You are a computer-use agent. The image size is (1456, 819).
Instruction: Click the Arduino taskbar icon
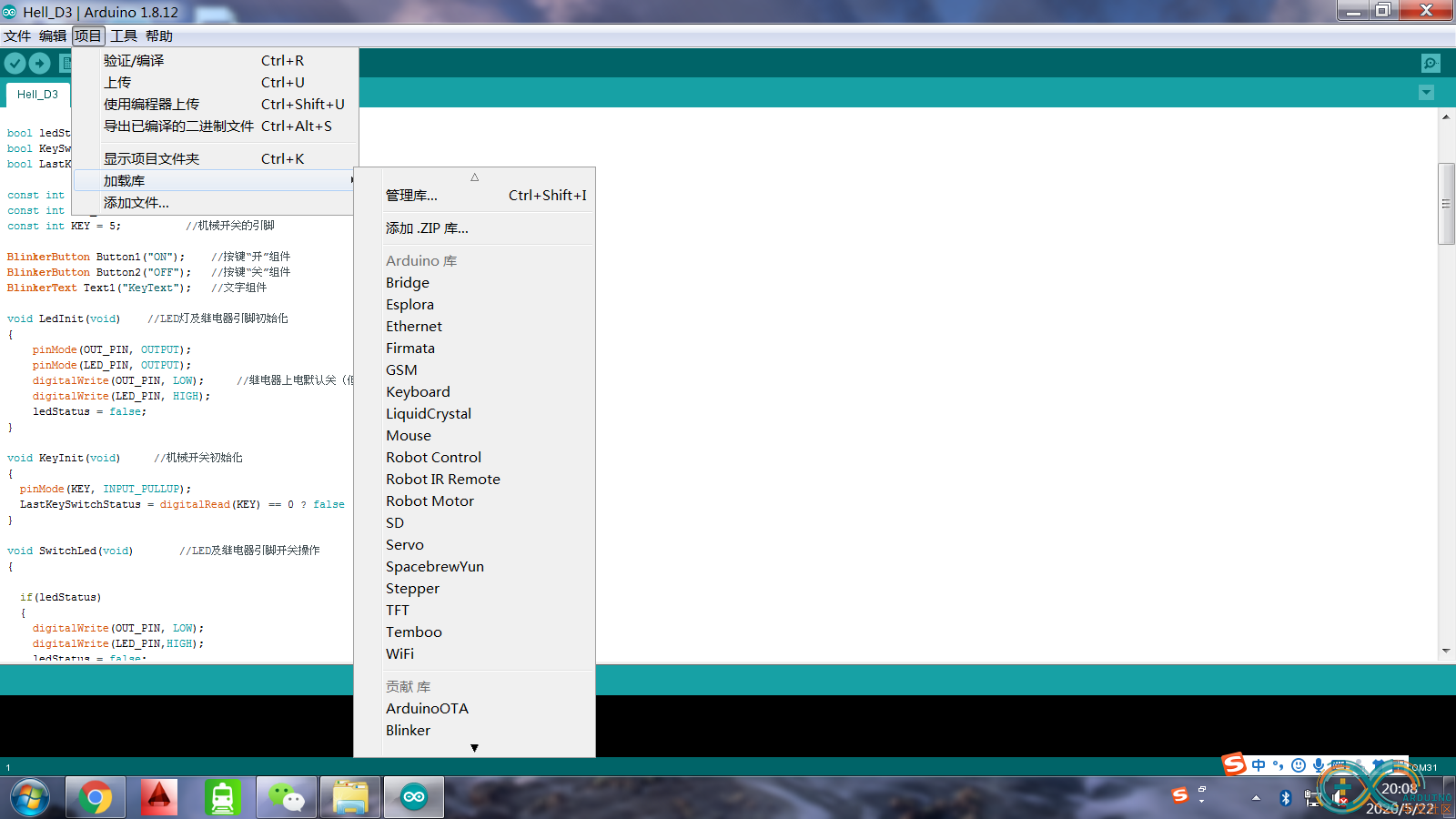tap(414, 798)
